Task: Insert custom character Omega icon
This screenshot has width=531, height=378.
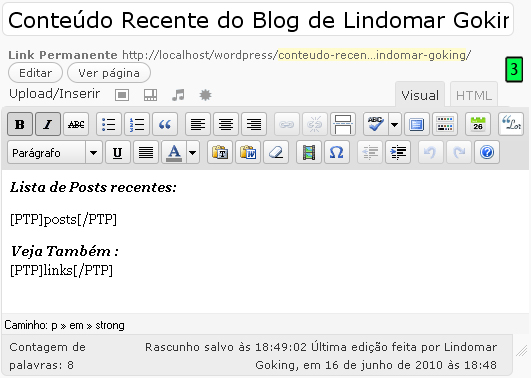Action: pyautogui.click(x=337, y=152)
